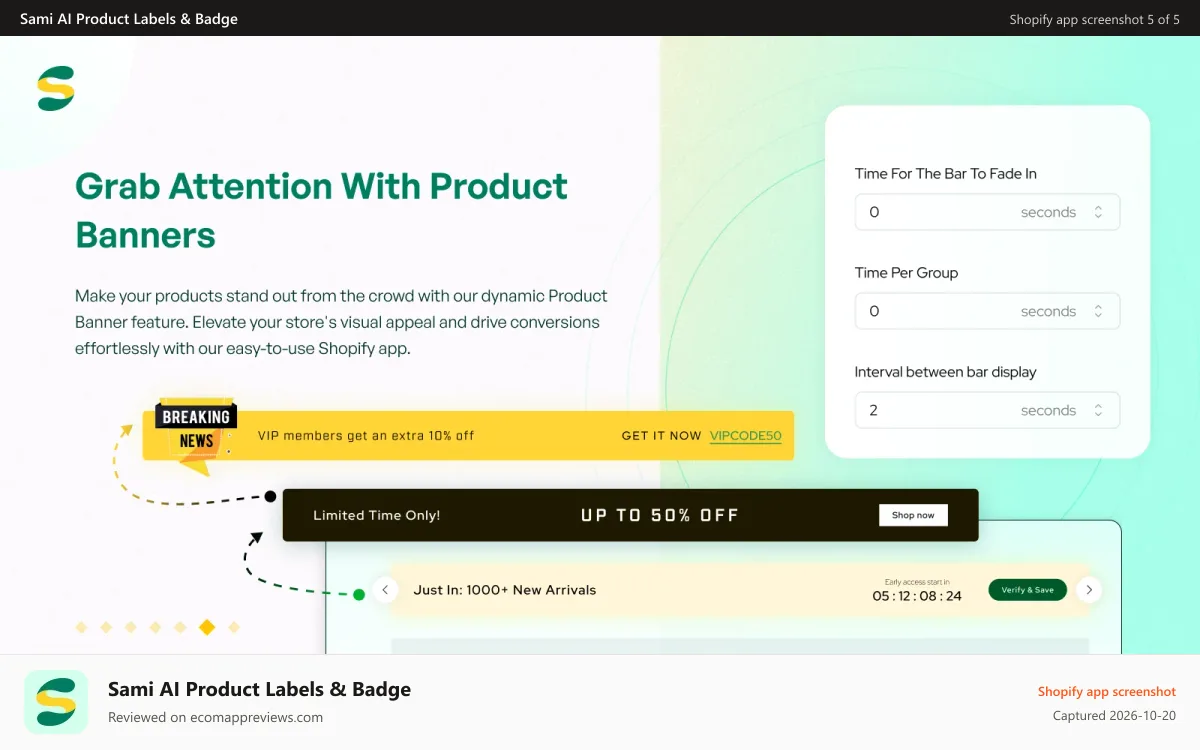Screen dimensions: 1200x750
Task: Click 'Shopify app screenshot 5 of 5' header text
Action: [1095, 19]
